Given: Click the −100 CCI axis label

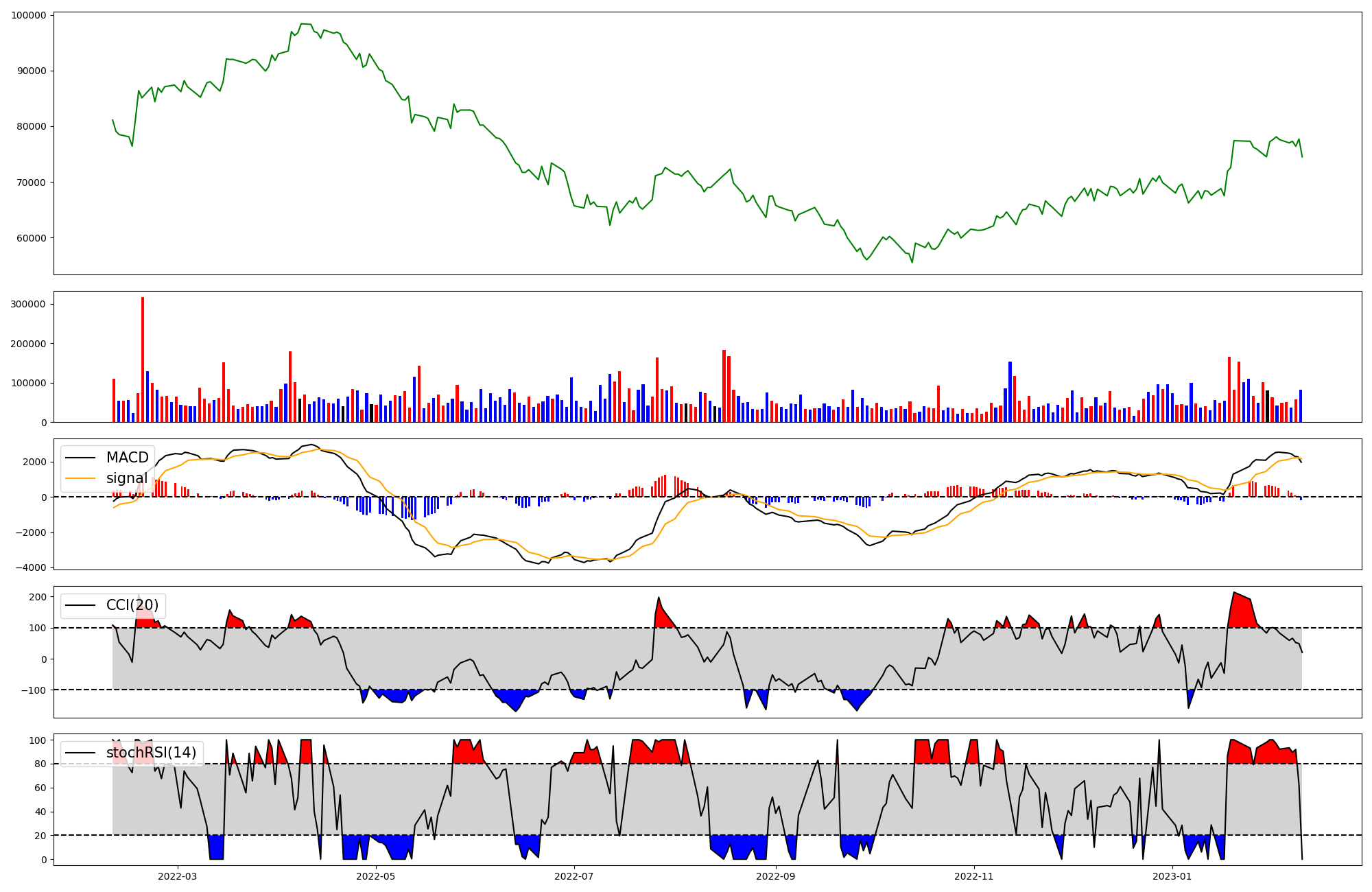Looking at the screenshot, I should click(34, 690).
